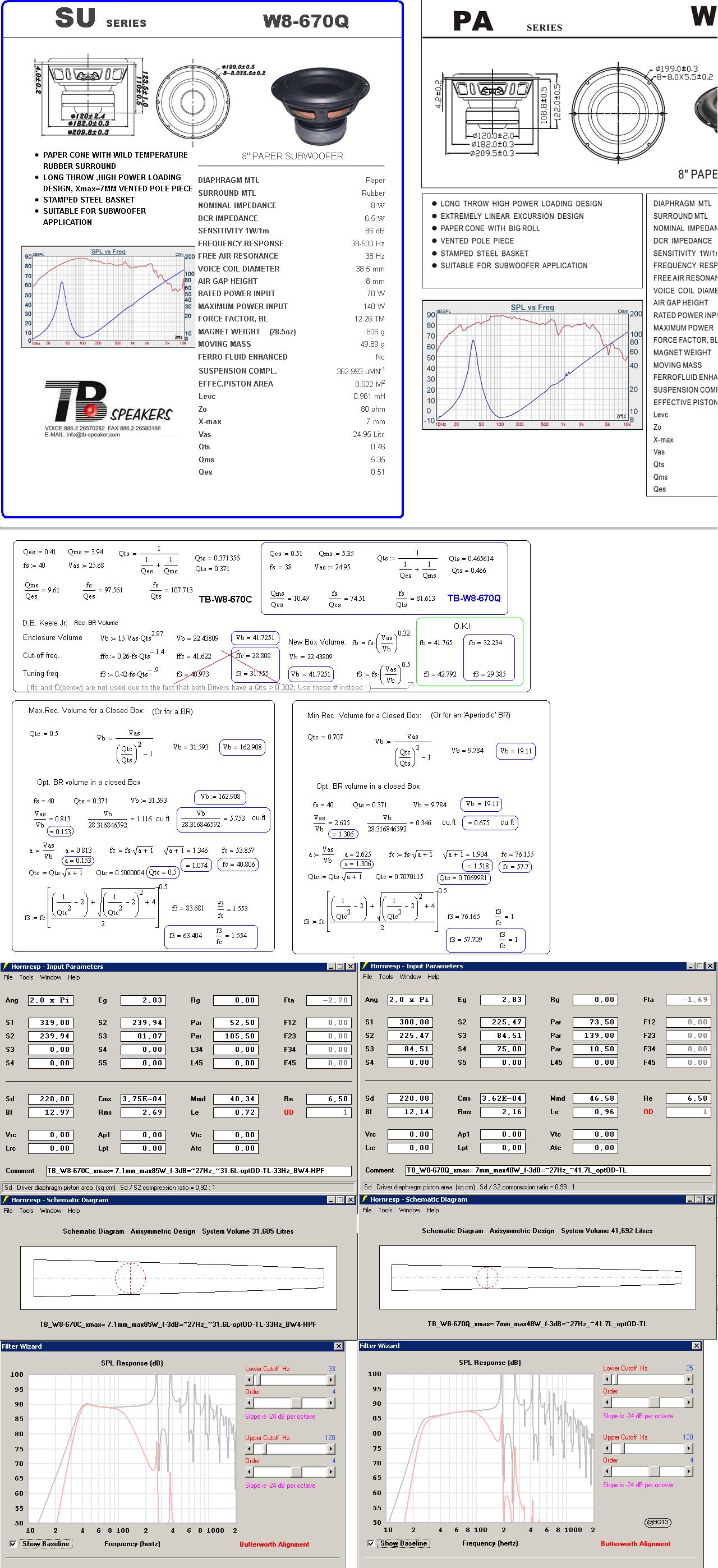Click the Sd field 220,00 in left Input Parameters
The width and height of the screenshot is (718, 1568).
(51, 1098)
